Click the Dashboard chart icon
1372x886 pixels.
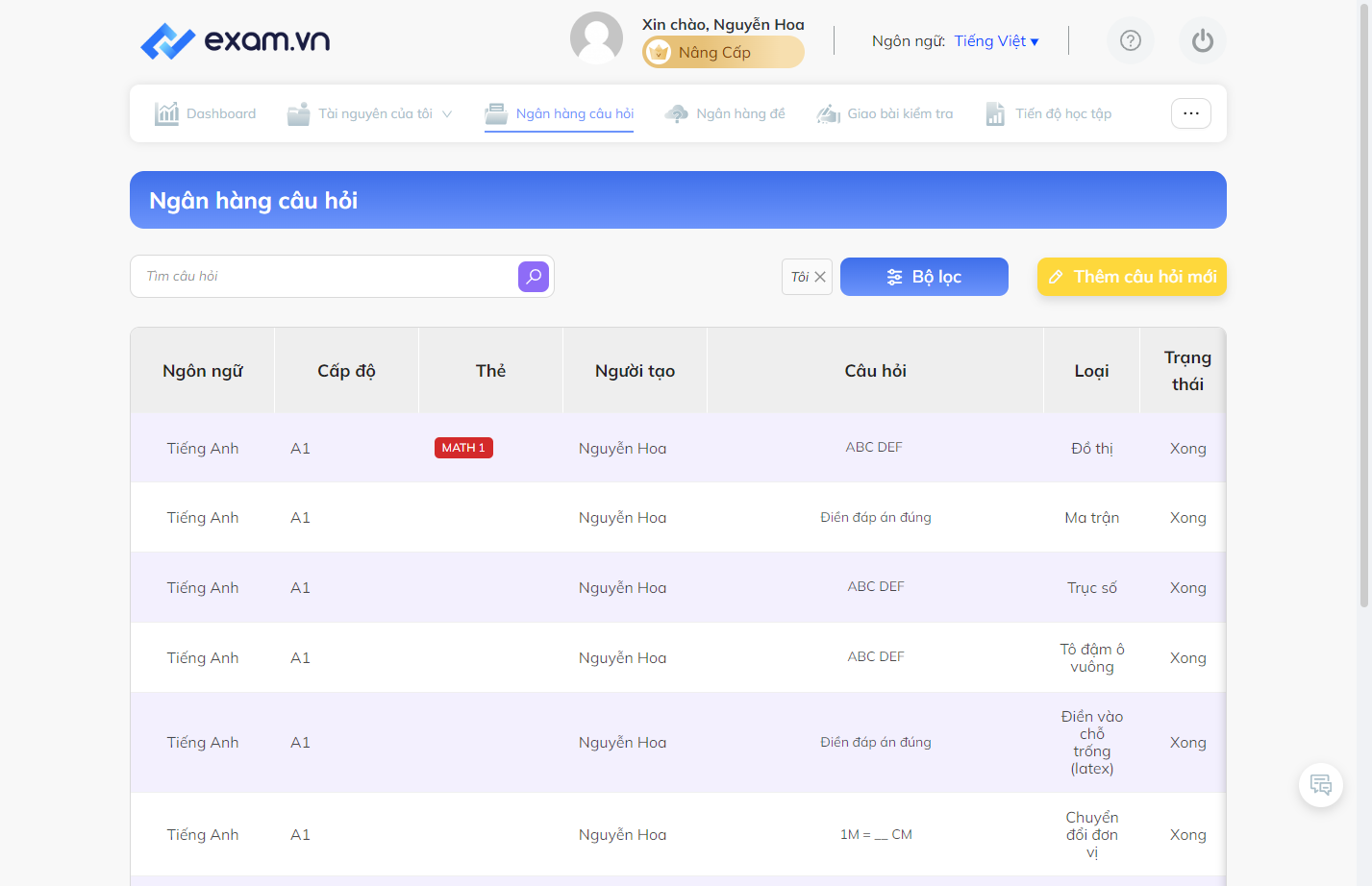[166, 113]
